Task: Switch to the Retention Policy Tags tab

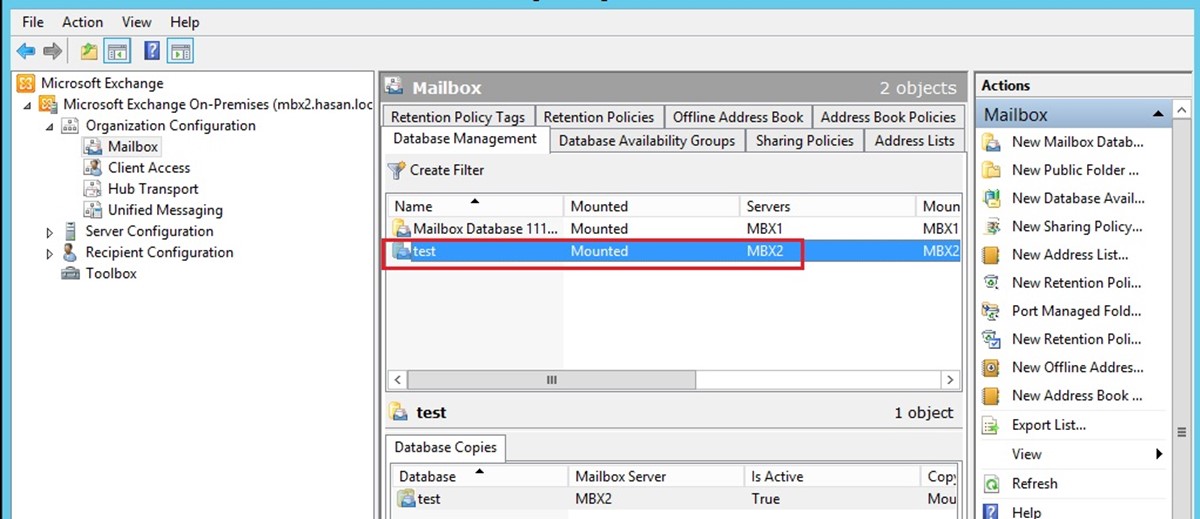Action: (458, 117)
